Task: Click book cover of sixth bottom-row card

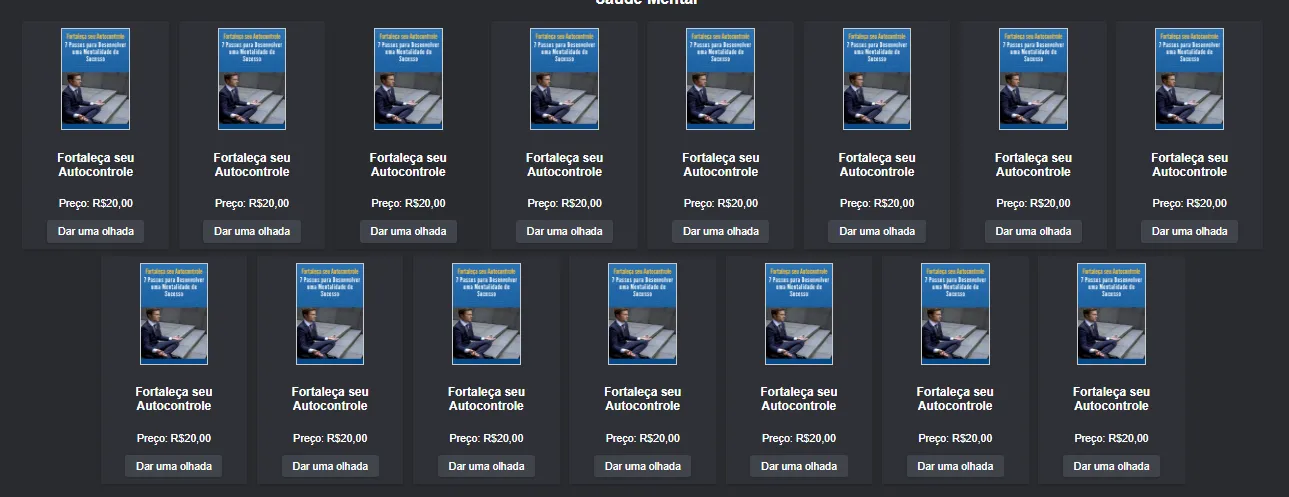Action: click(955, 314)
